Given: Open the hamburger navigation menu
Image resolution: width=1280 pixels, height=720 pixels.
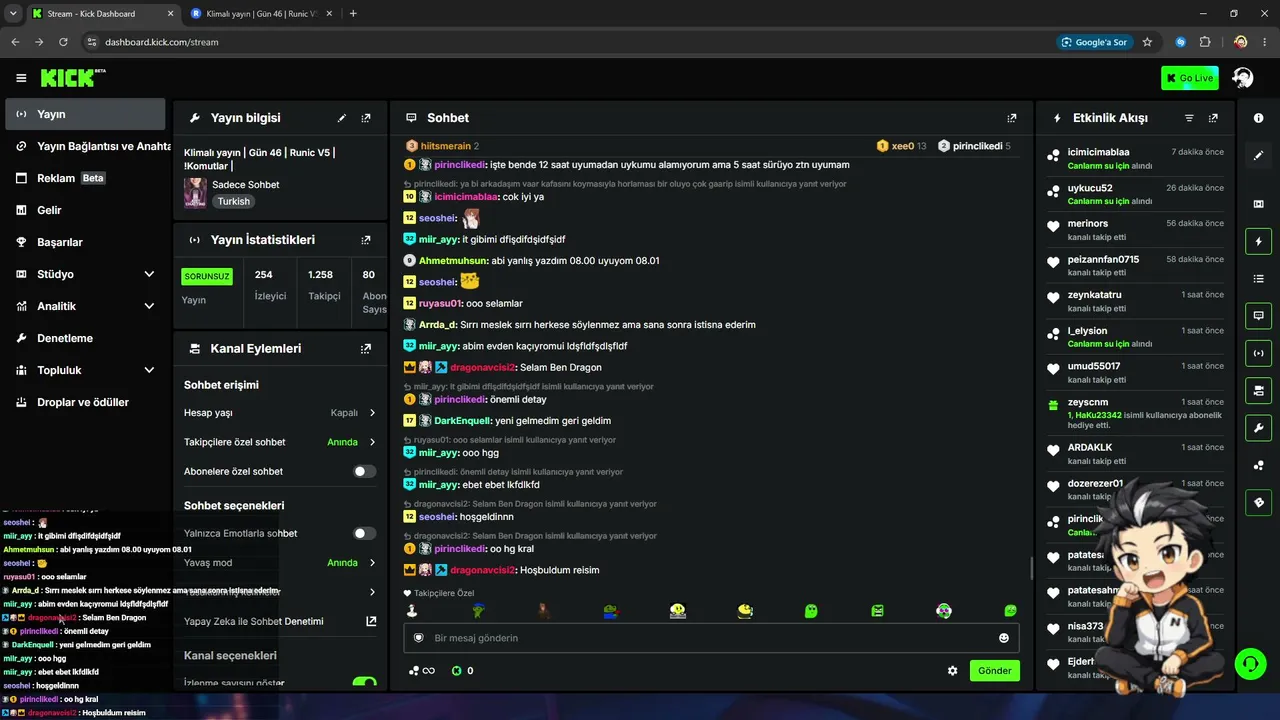Looking at the screenshot, I should pos(21,78).
